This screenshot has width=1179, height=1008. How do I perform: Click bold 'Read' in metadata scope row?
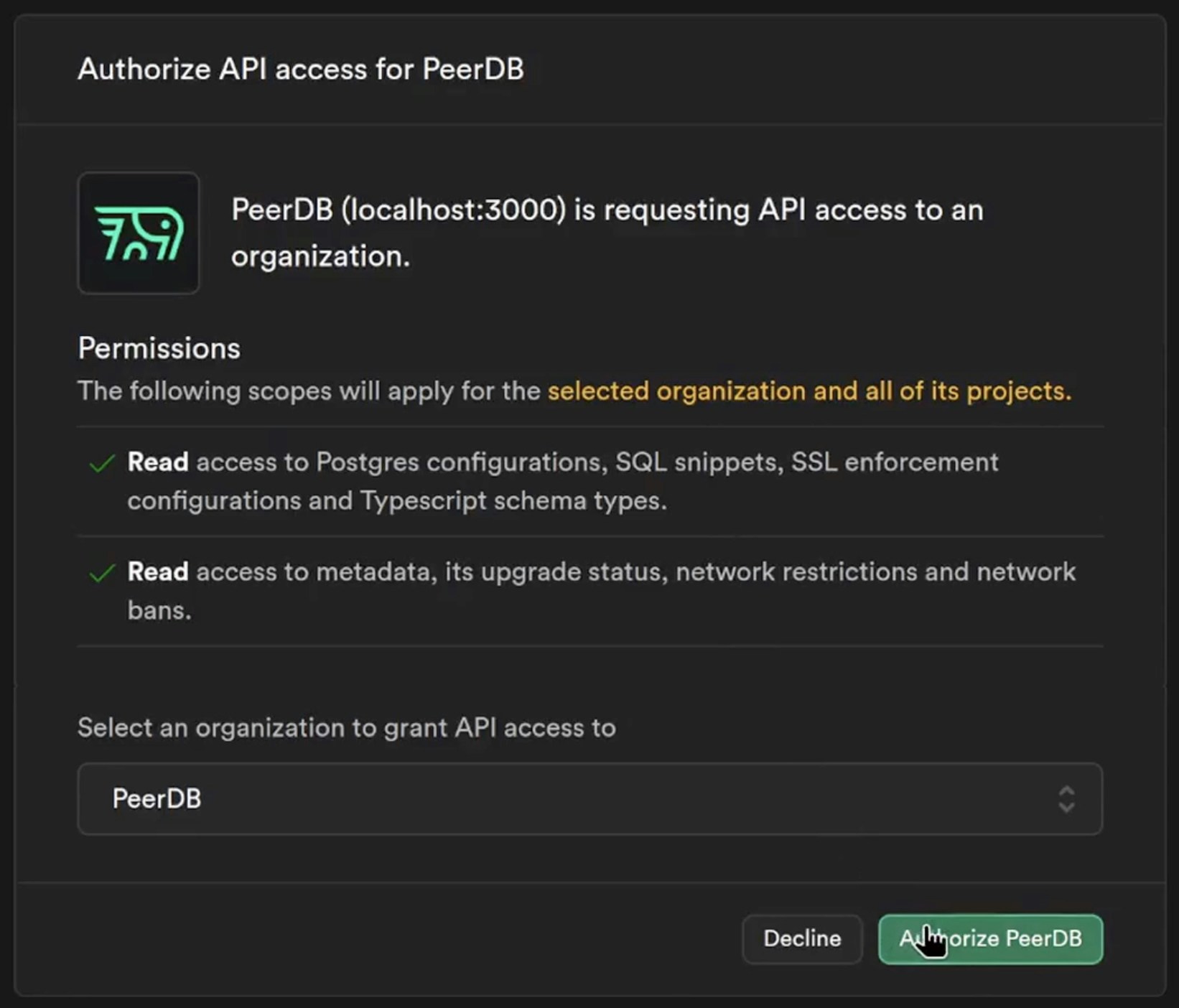[158, 572]
